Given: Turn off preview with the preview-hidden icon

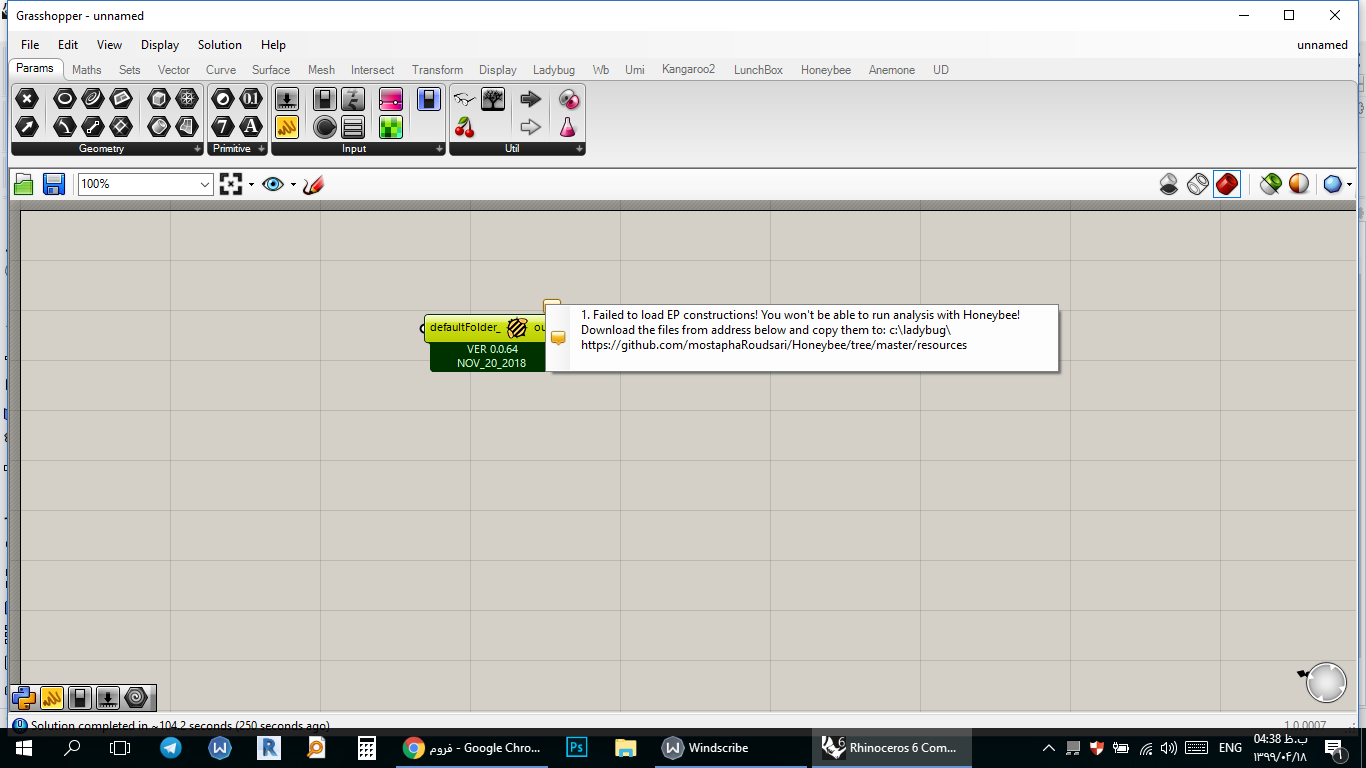Looking at the screenshot, I should tap(1169, 184).
